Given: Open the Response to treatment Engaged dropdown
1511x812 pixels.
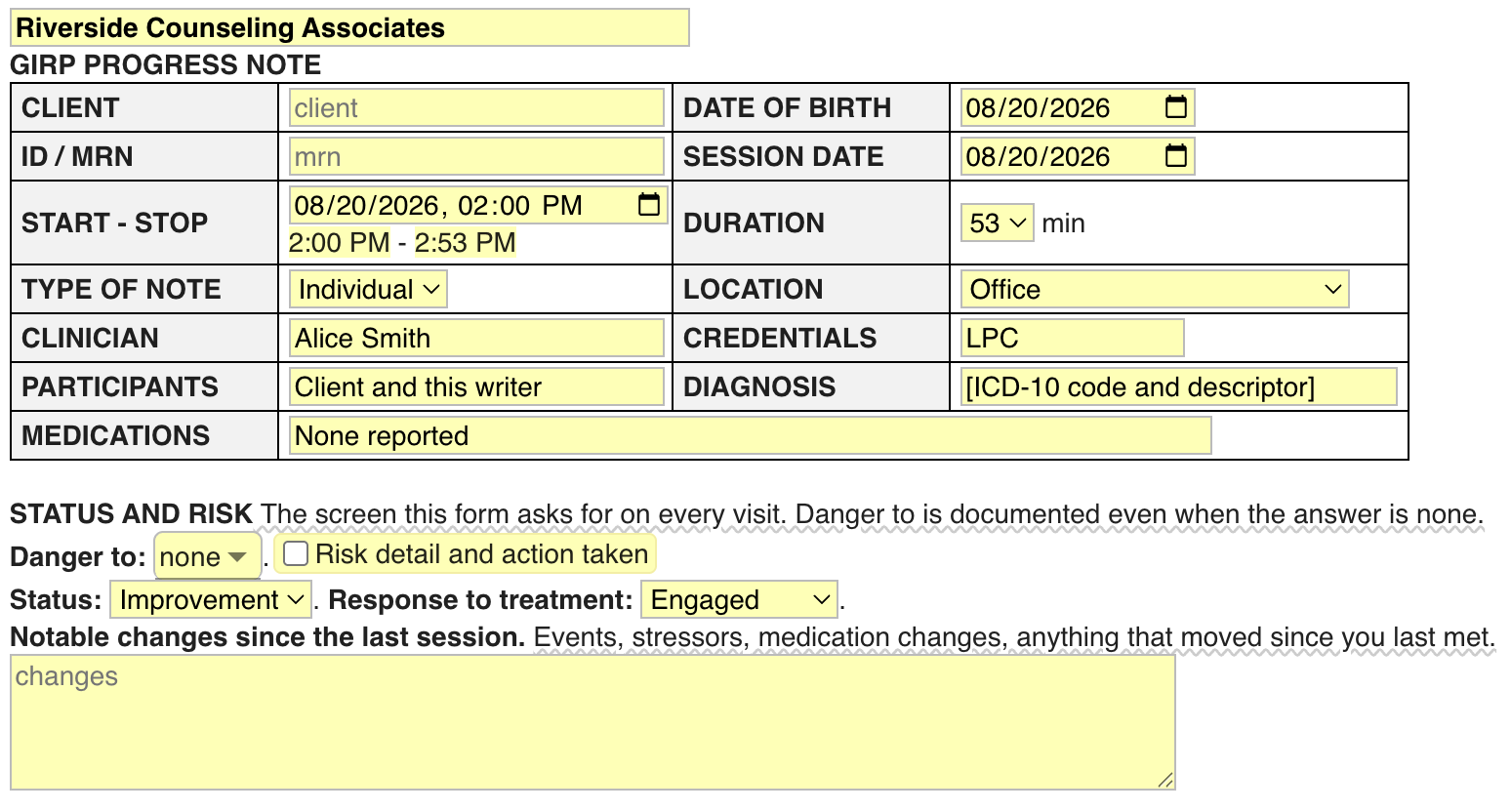Looking at the screenshot, I should [x=740, y=599].
